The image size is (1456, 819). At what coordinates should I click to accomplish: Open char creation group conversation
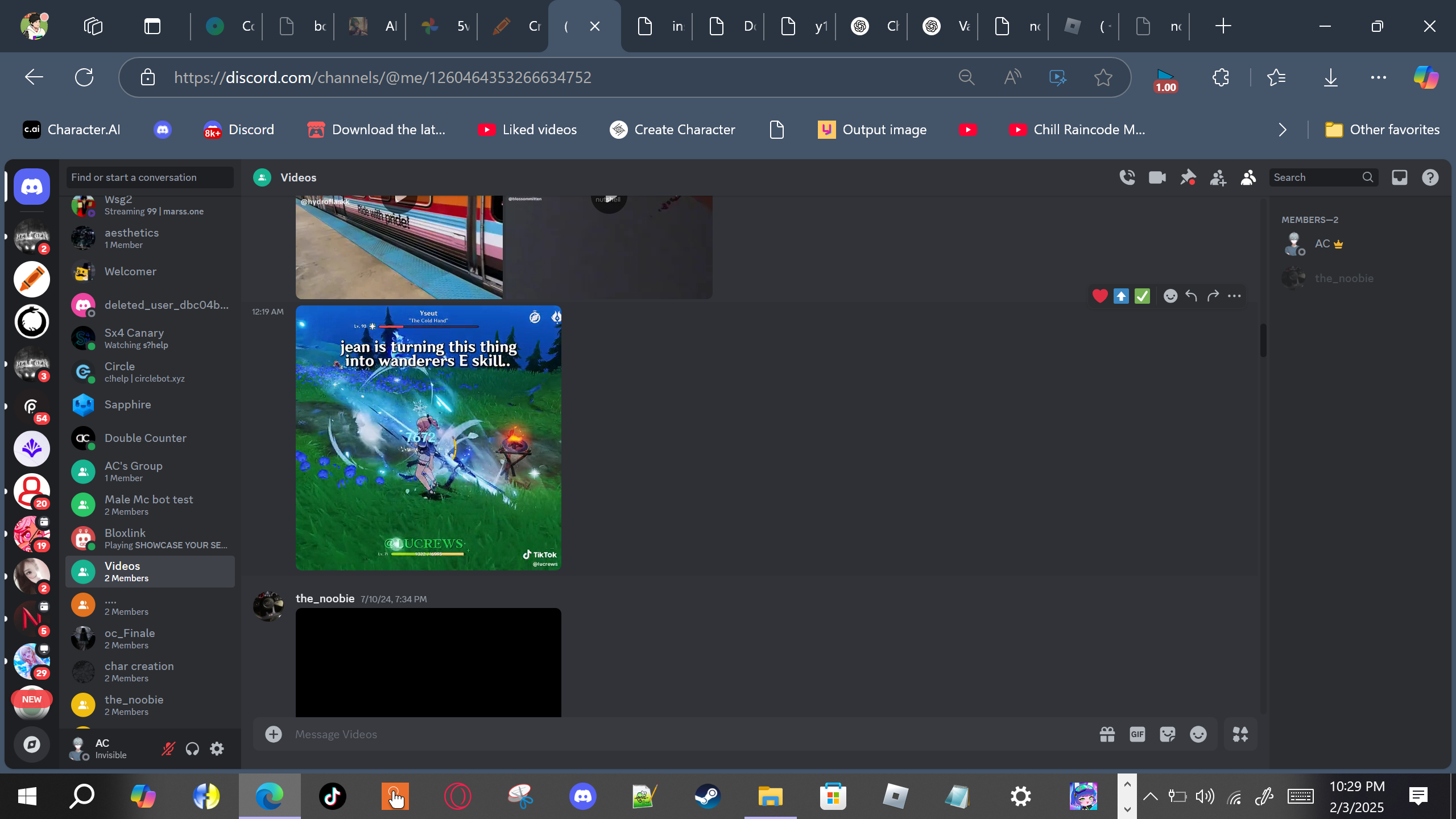150,672
